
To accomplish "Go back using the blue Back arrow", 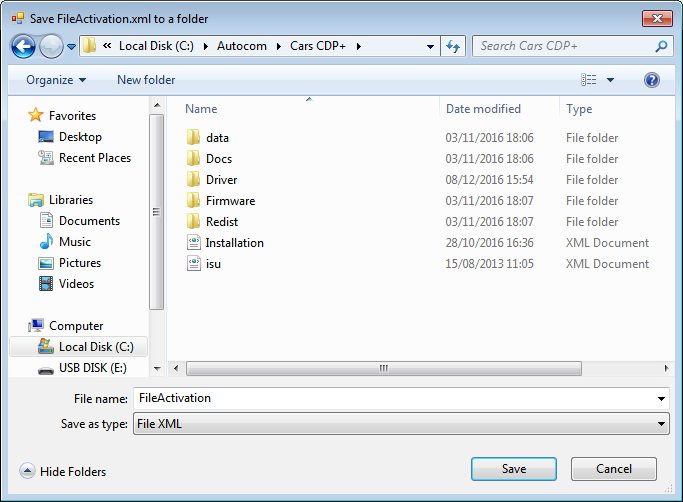I will [x=23, y=46].
